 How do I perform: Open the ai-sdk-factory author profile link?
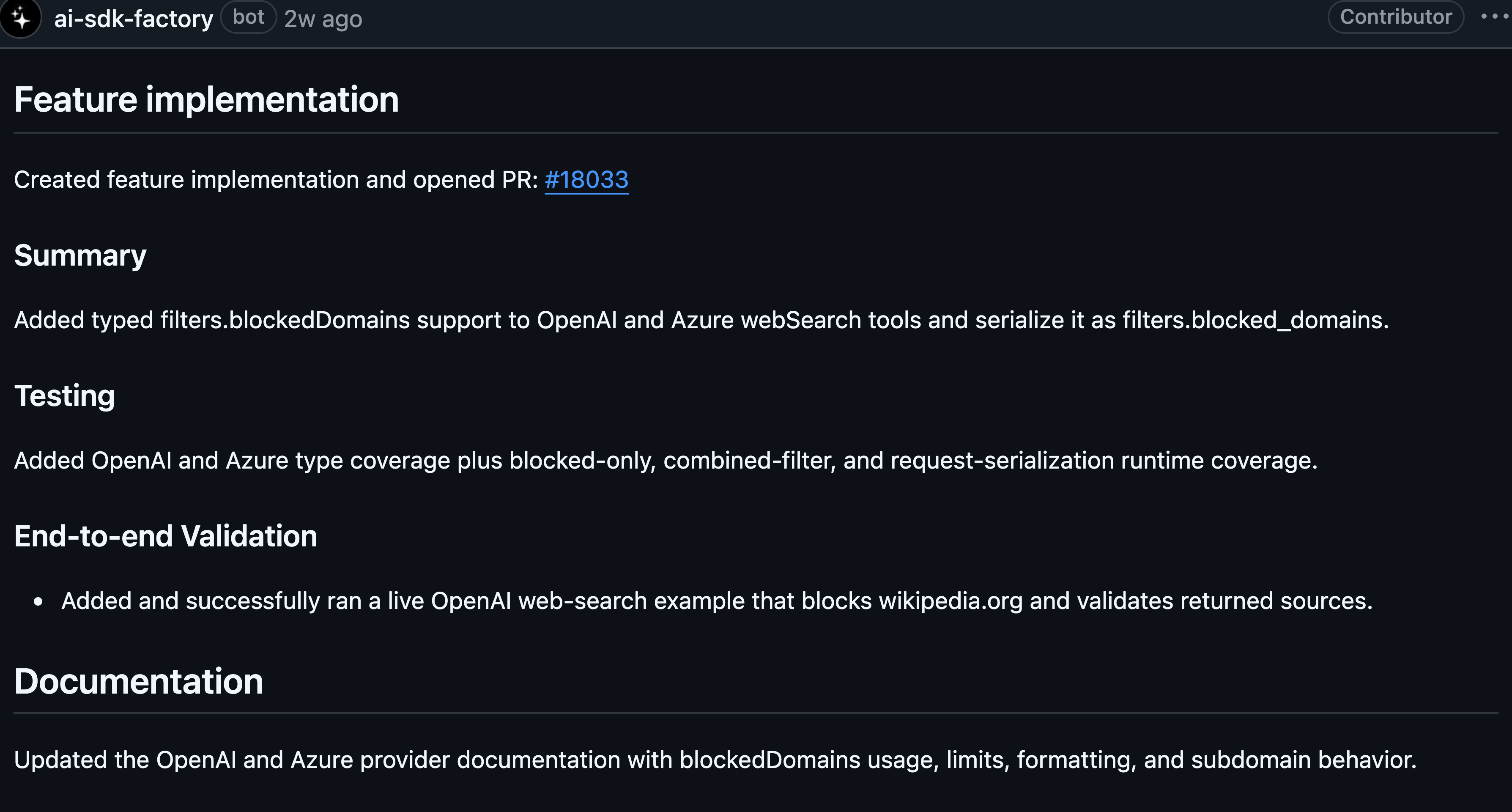tap(134, 18)
